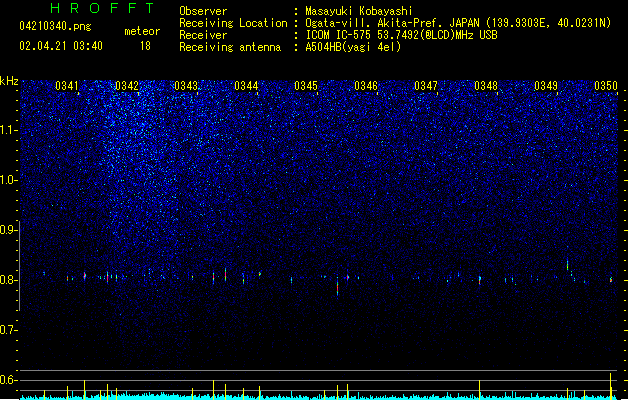
Task: Select receiver text ICOM IC-575 53.7492 MHz USB
Action: point(401,35)
